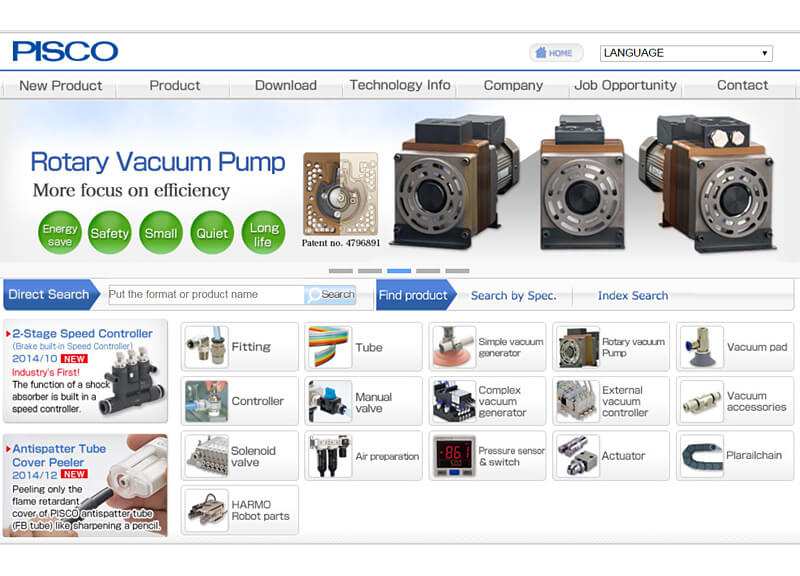Go to the HOME button
Viewport: 800px width, 576px height.
[x=555, y=53]
